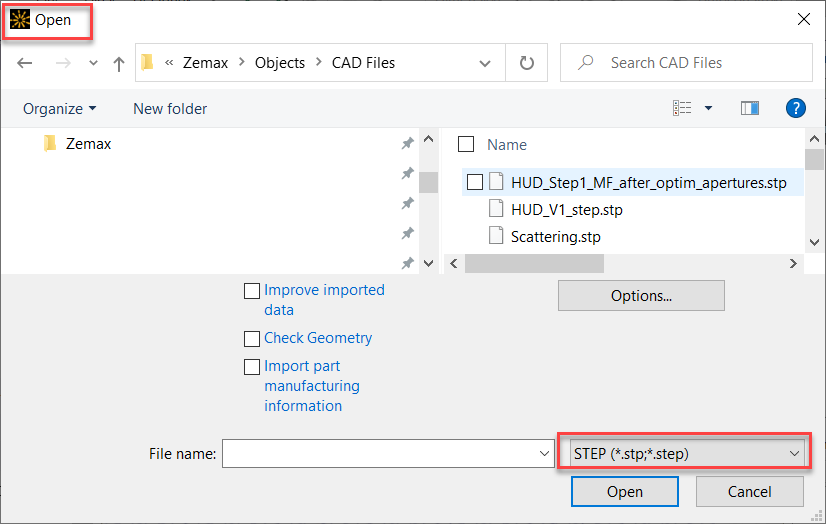Refresh the CAD Files folder listing
Image resolution: width=826 pixels, height=524 pixels.
pos(526,63)
